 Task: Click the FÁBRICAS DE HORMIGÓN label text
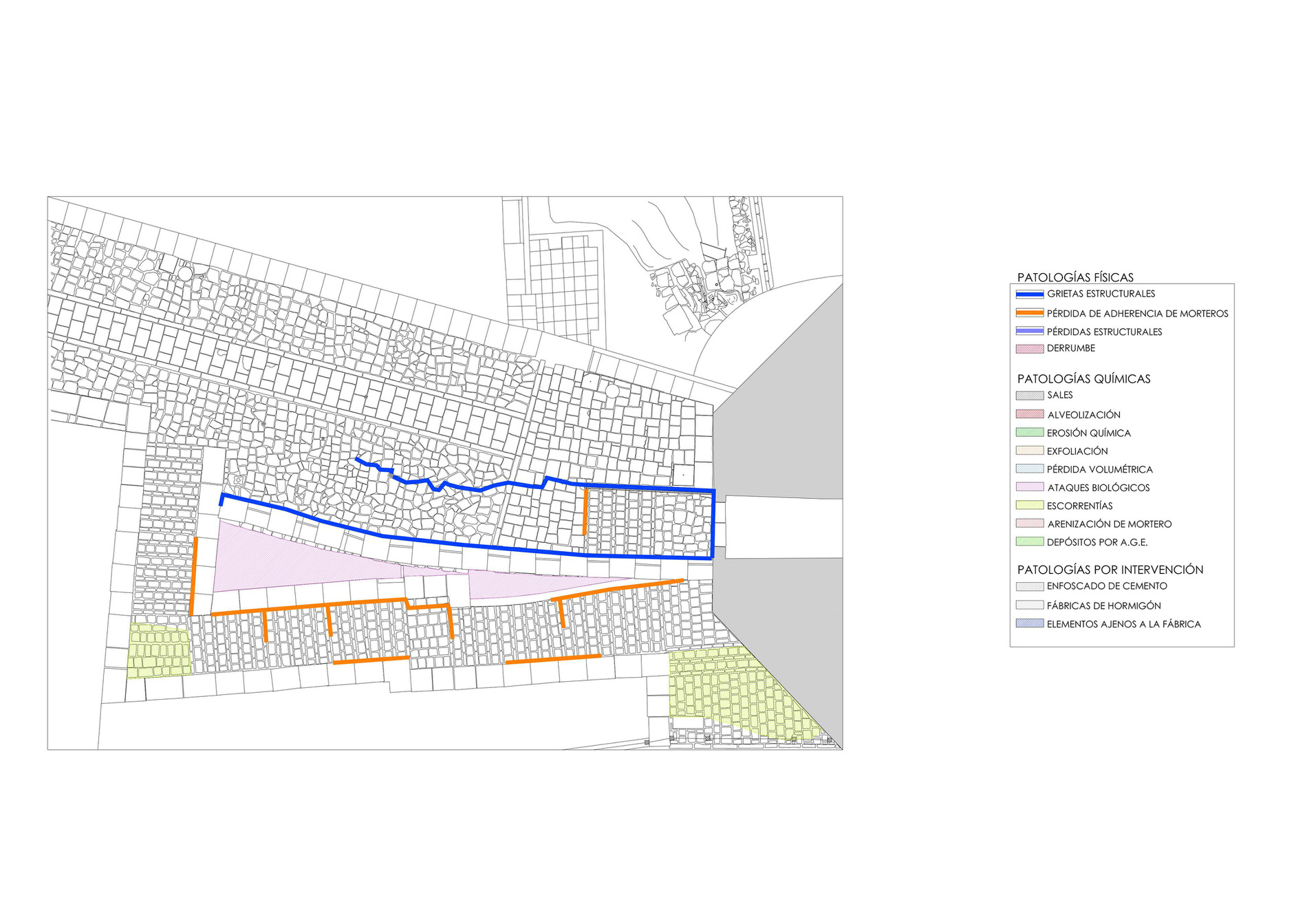tap(1103, 605)
